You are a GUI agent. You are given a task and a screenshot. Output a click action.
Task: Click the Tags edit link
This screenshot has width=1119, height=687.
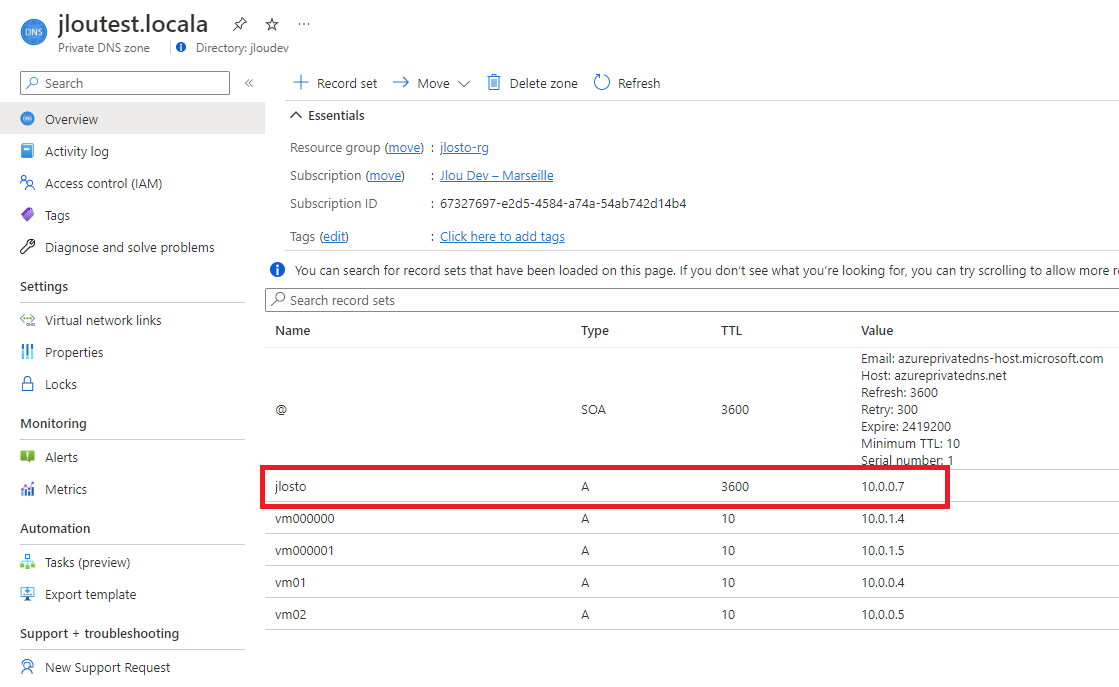click(334, 237)
